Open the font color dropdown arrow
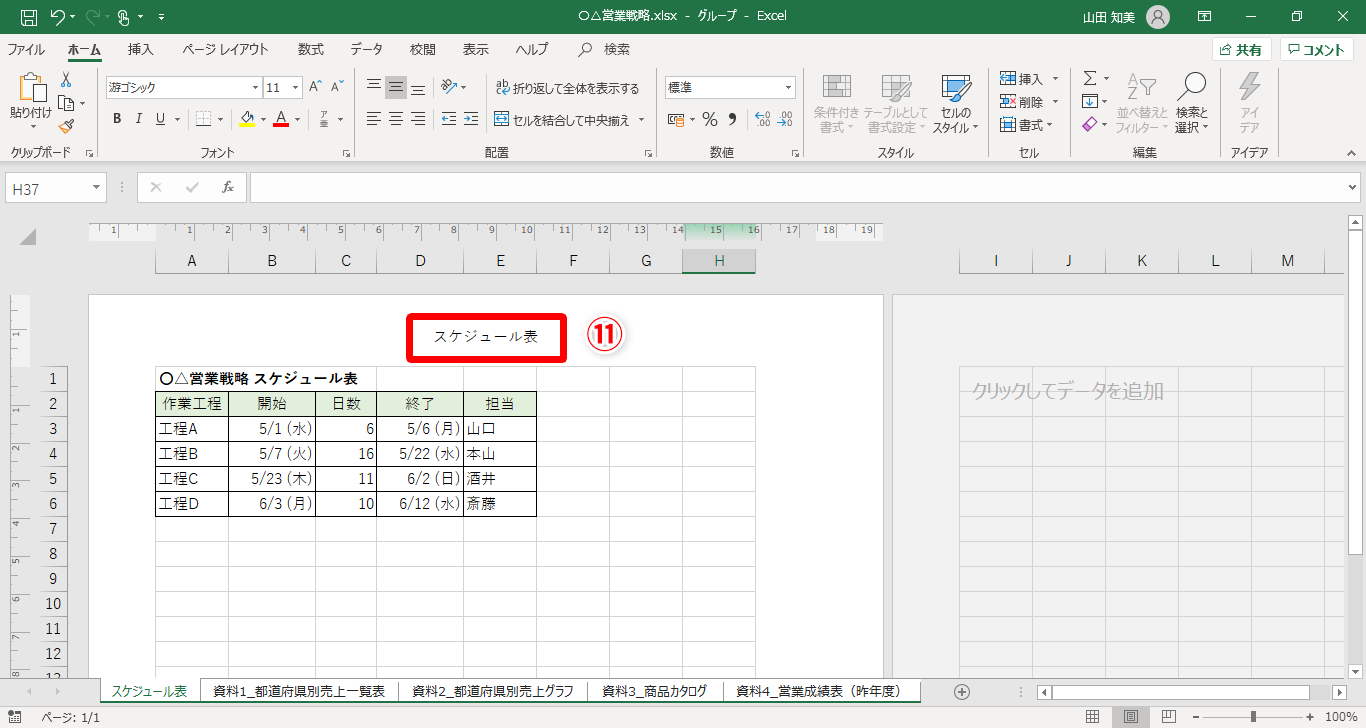 coord(297,119)
